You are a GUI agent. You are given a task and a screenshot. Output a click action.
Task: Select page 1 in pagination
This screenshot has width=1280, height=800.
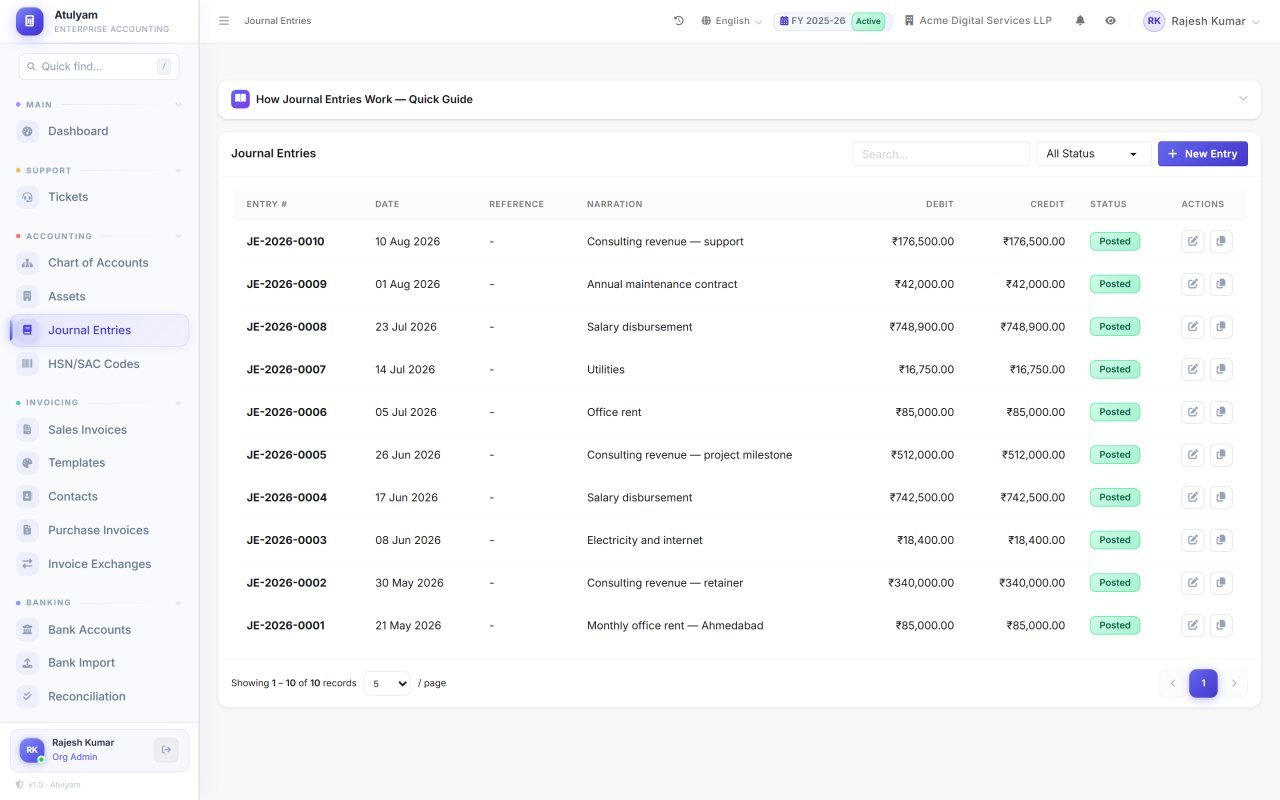coord(1203,683)
